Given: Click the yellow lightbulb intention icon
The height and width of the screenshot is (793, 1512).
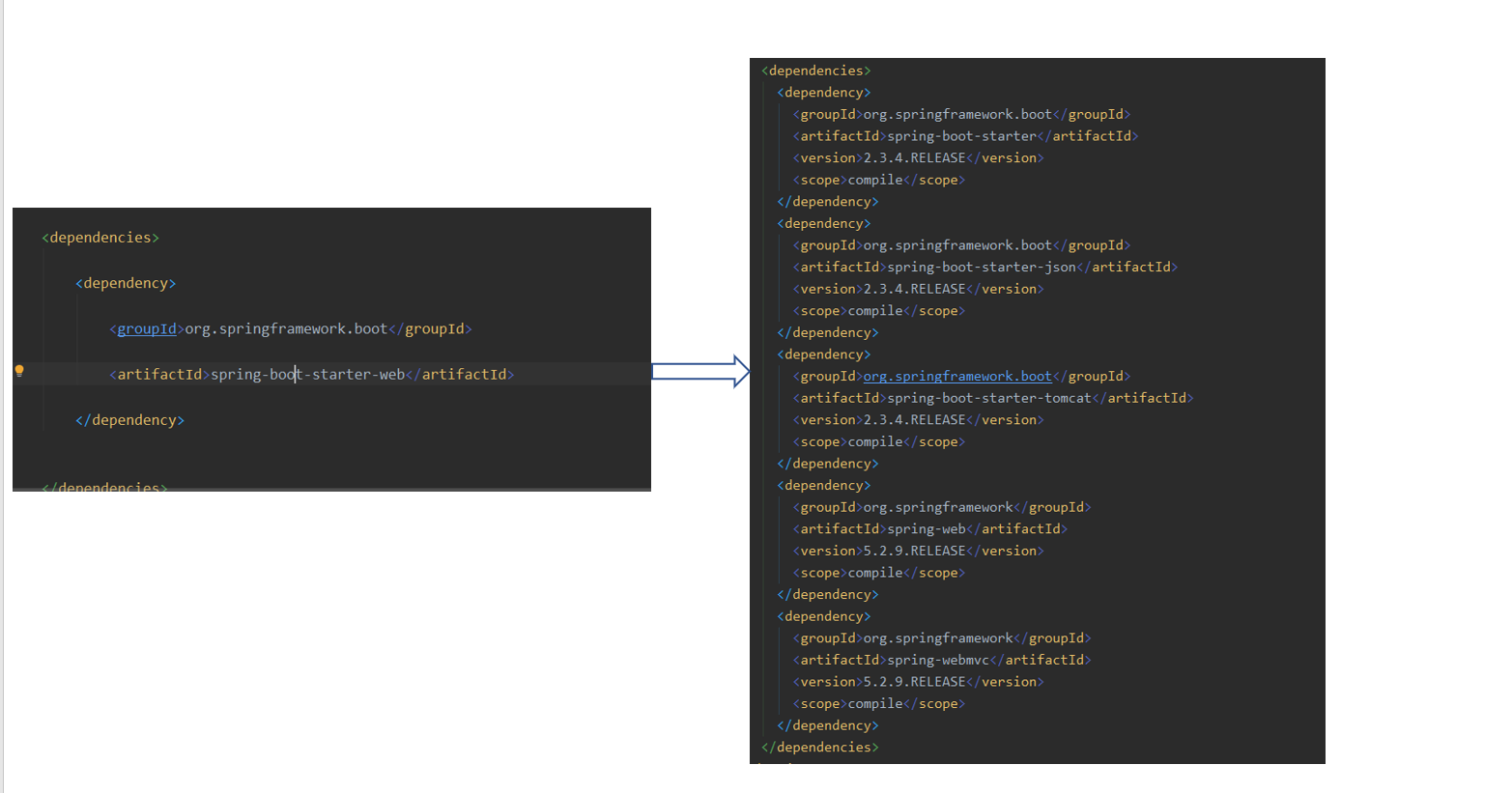Looking at the screenshot, I should tap(19, 371).
